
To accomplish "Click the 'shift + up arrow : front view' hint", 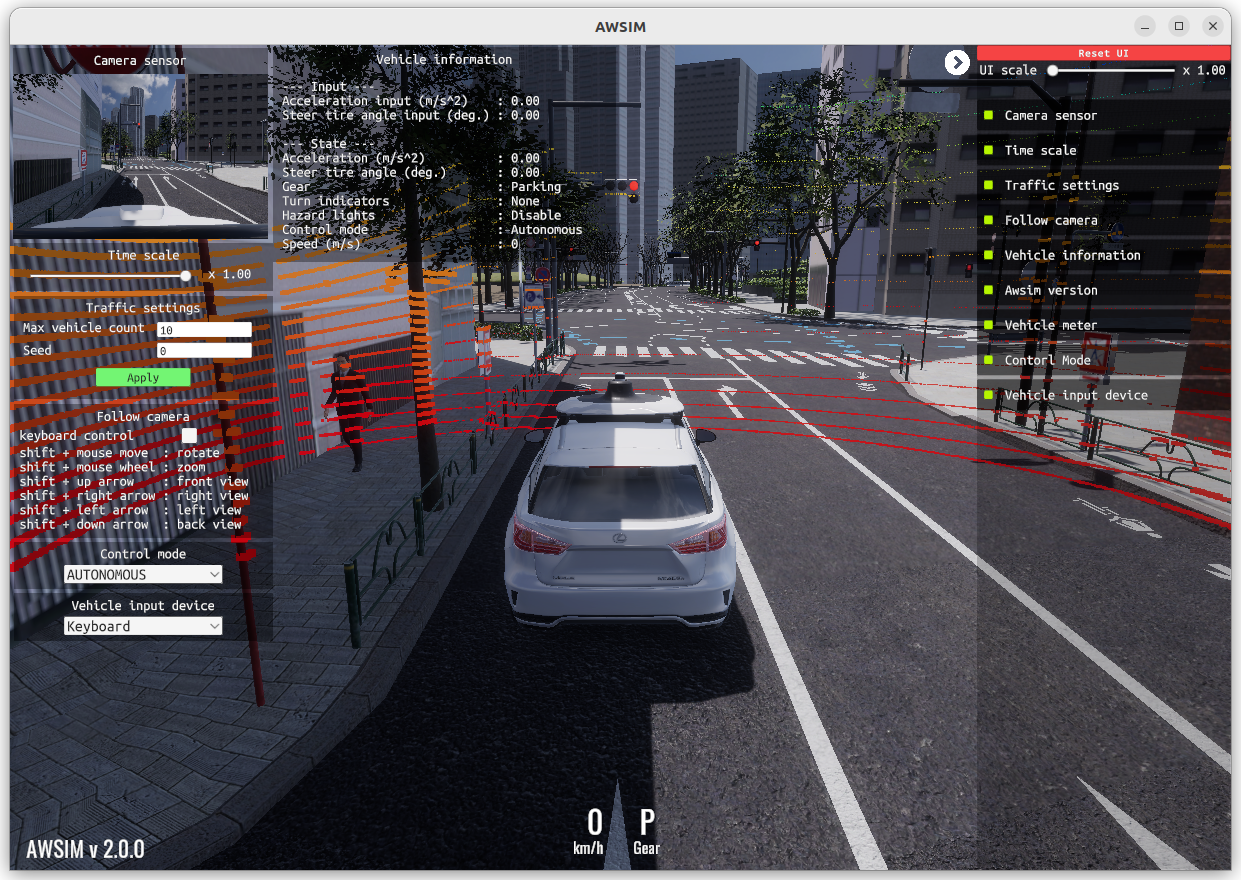I will coord(134,482).
